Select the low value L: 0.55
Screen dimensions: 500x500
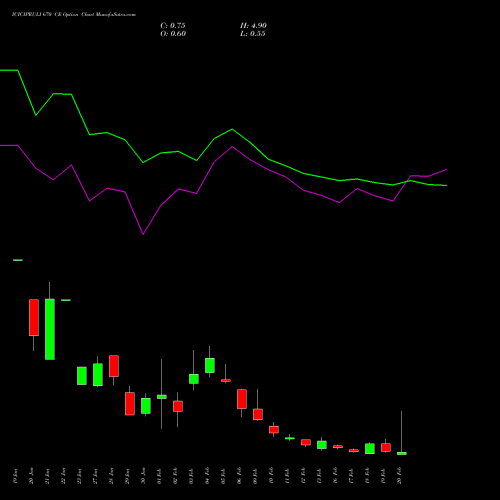coord(253,34)
